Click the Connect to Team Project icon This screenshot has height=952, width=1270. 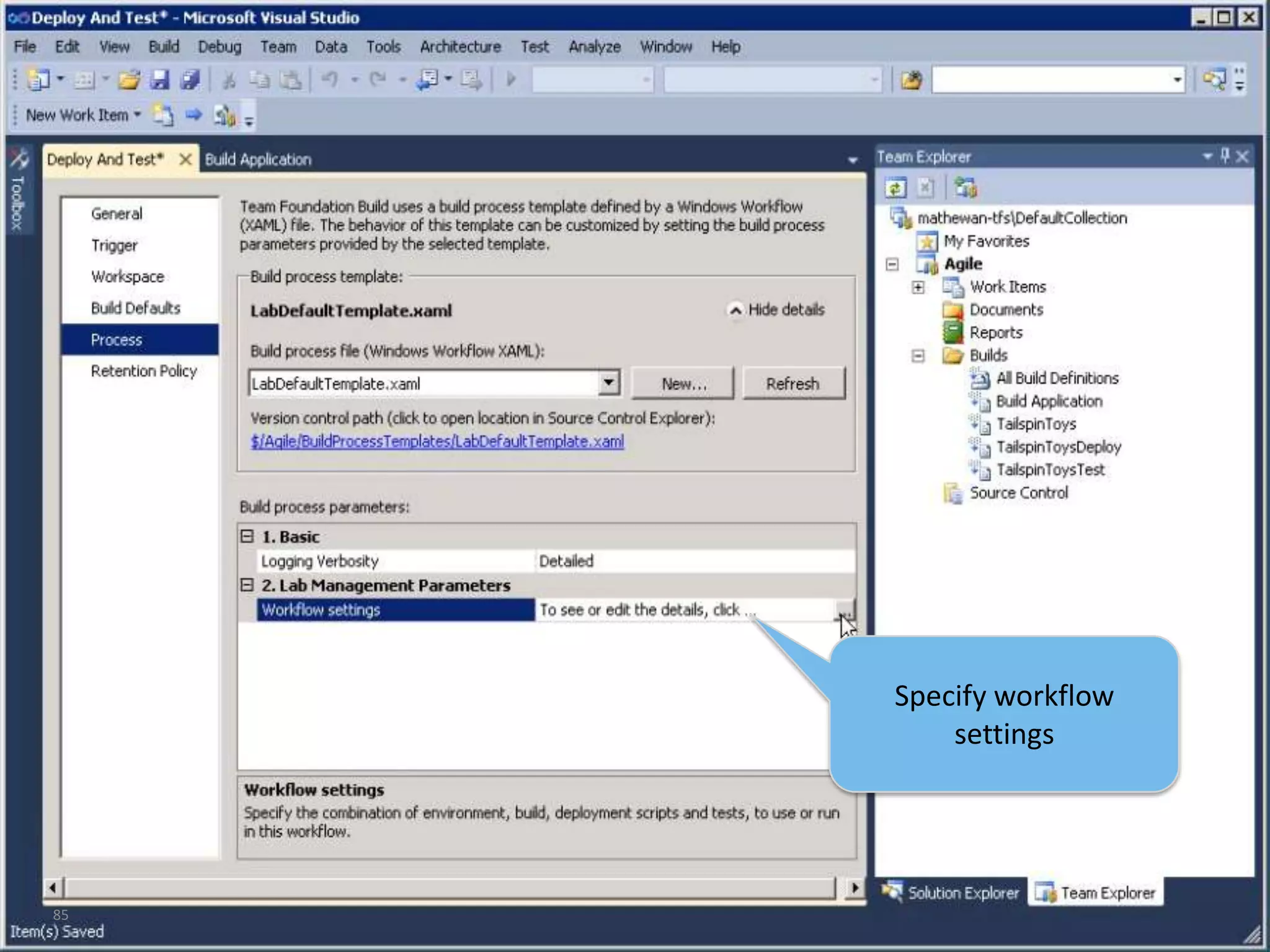[966, 187]
